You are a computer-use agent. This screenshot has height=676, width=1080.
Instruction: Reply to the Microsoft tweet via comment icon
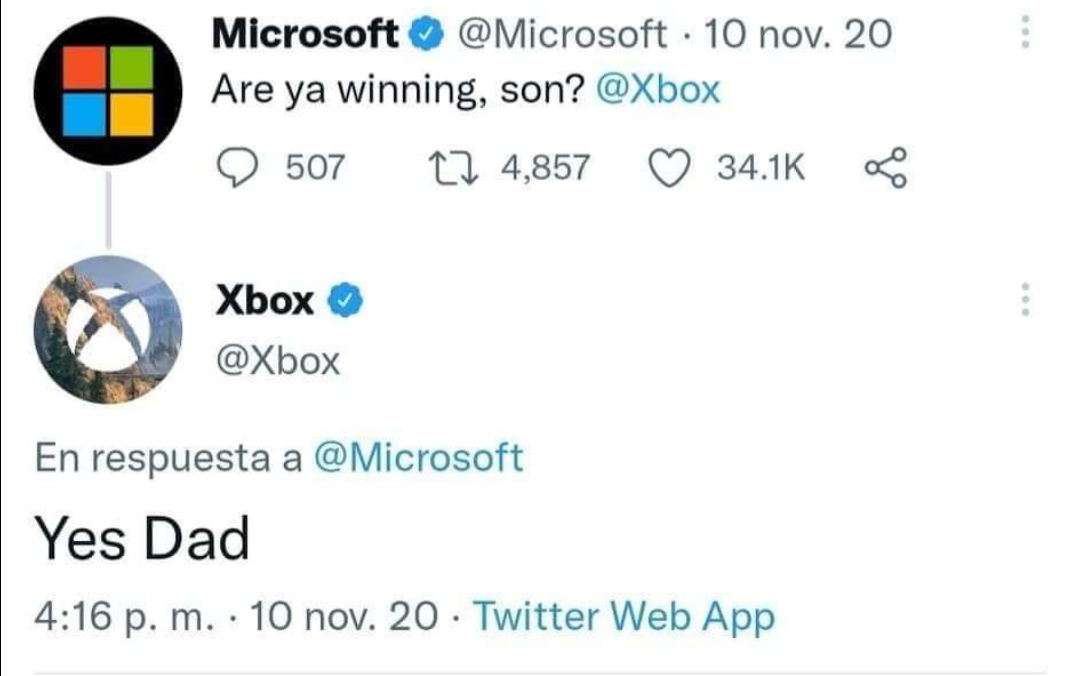pos(236,168)
